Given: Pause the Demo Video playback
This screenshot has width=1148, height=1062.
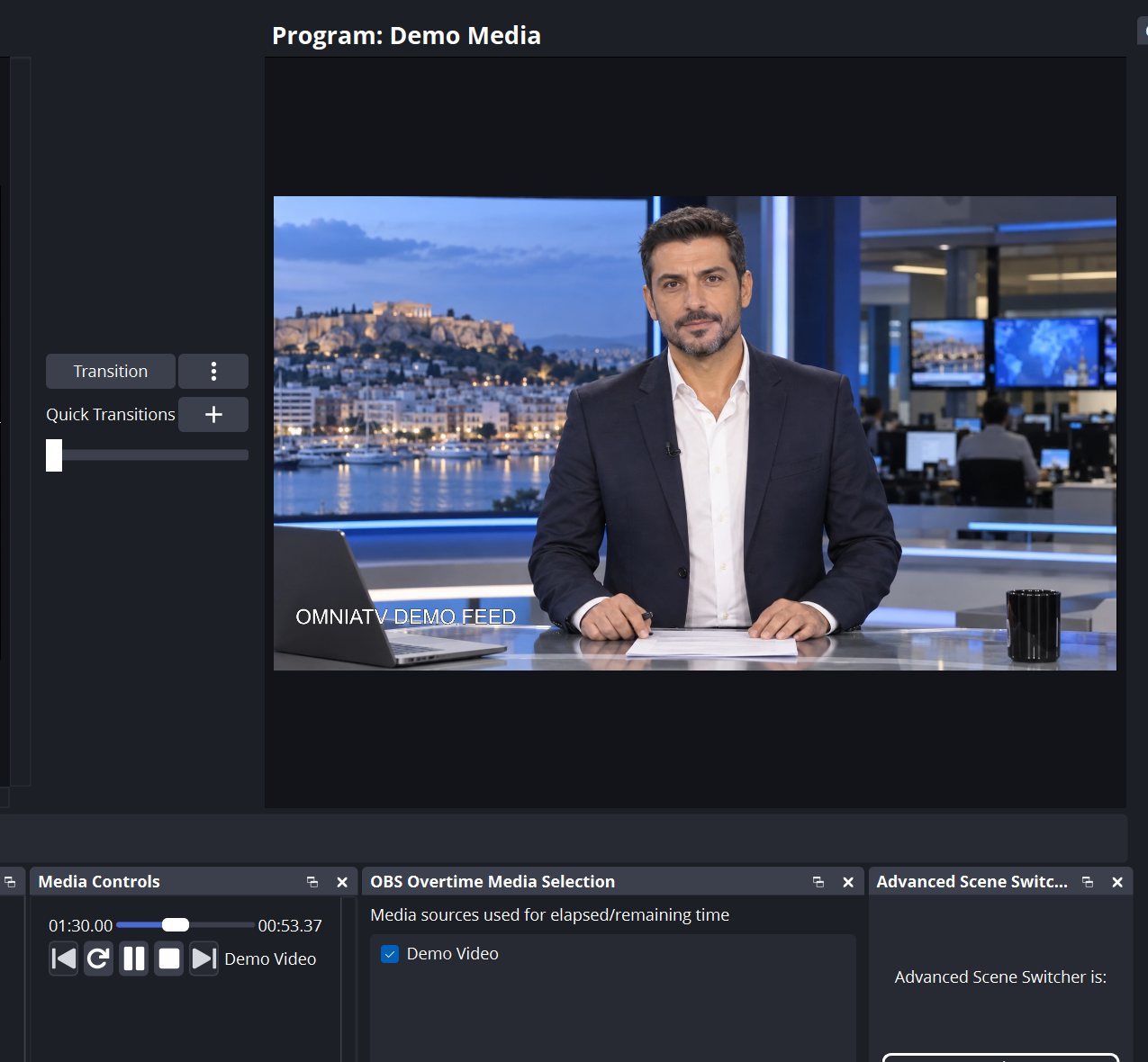Looking at the screenshot, I should click(134, 958).
